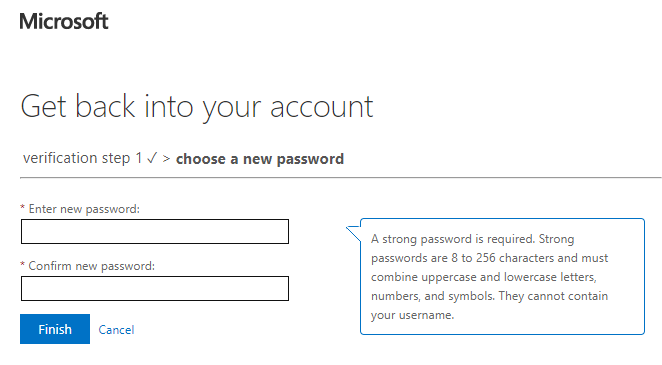Focus the Confirm new password field
The width and height of the screenshot is (662, 365).
coord(155,289)
